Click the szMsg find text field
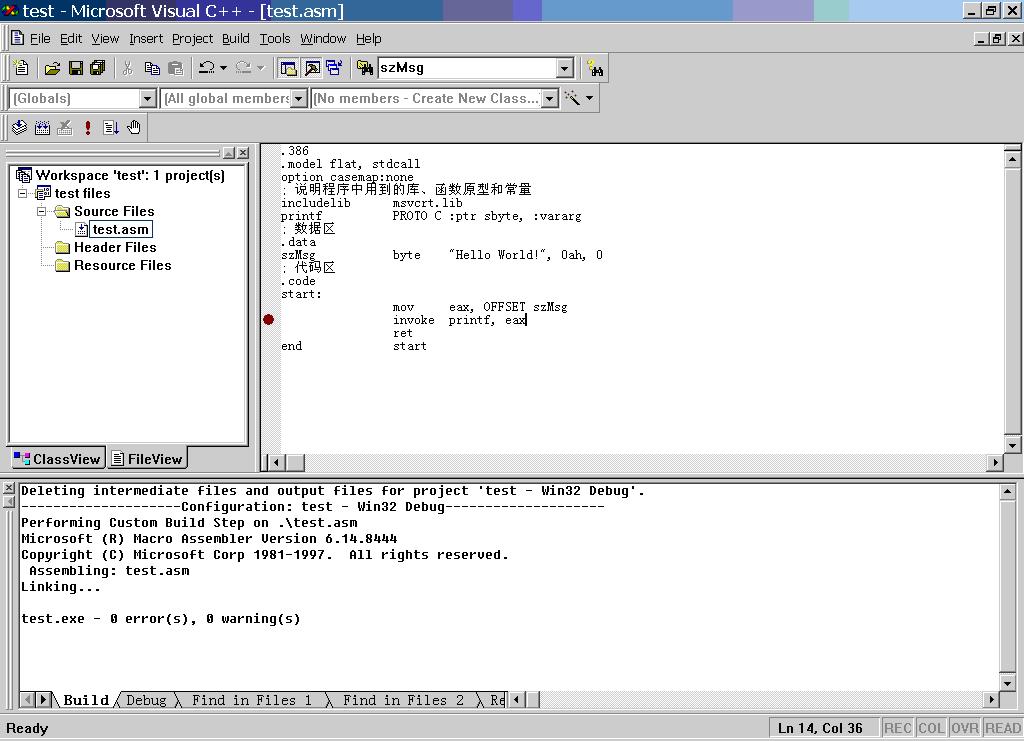Image resolution: width=1024 pixels, height=741 pixels. pyautogui.click(x=467, y=68)
